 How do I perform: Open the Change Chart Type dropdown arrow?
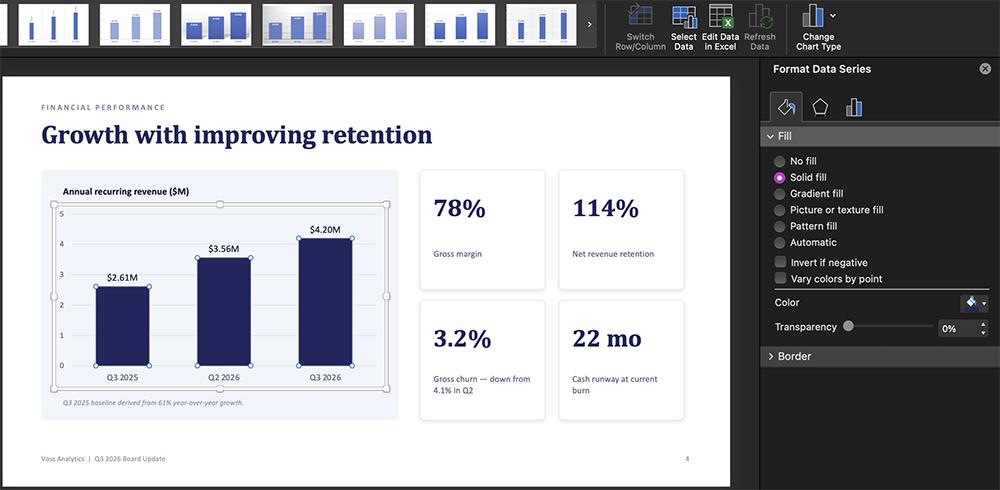click(833, 15)
